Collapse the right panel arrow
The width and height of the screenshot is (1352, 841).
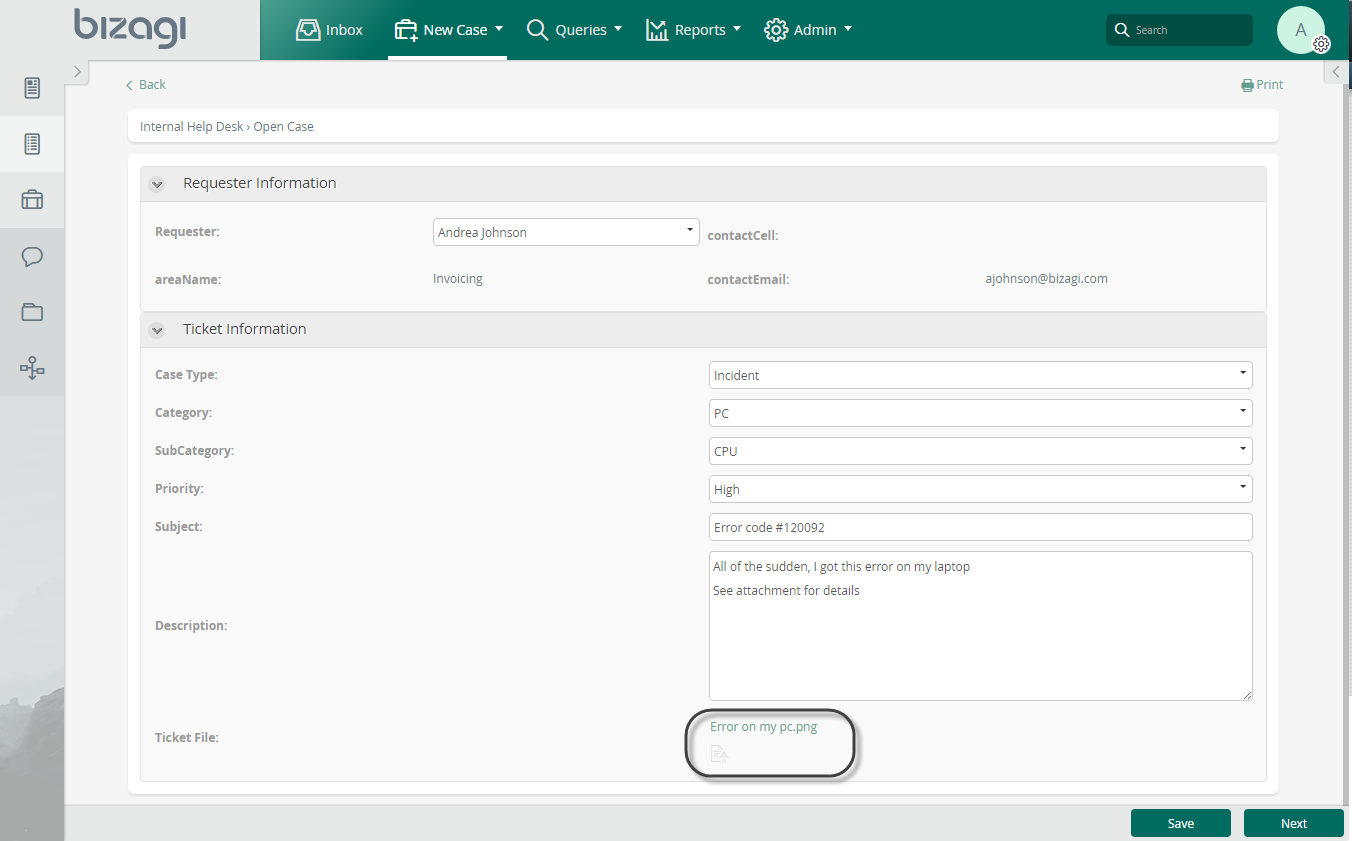pyautogui.click(x=1337, y=72)
